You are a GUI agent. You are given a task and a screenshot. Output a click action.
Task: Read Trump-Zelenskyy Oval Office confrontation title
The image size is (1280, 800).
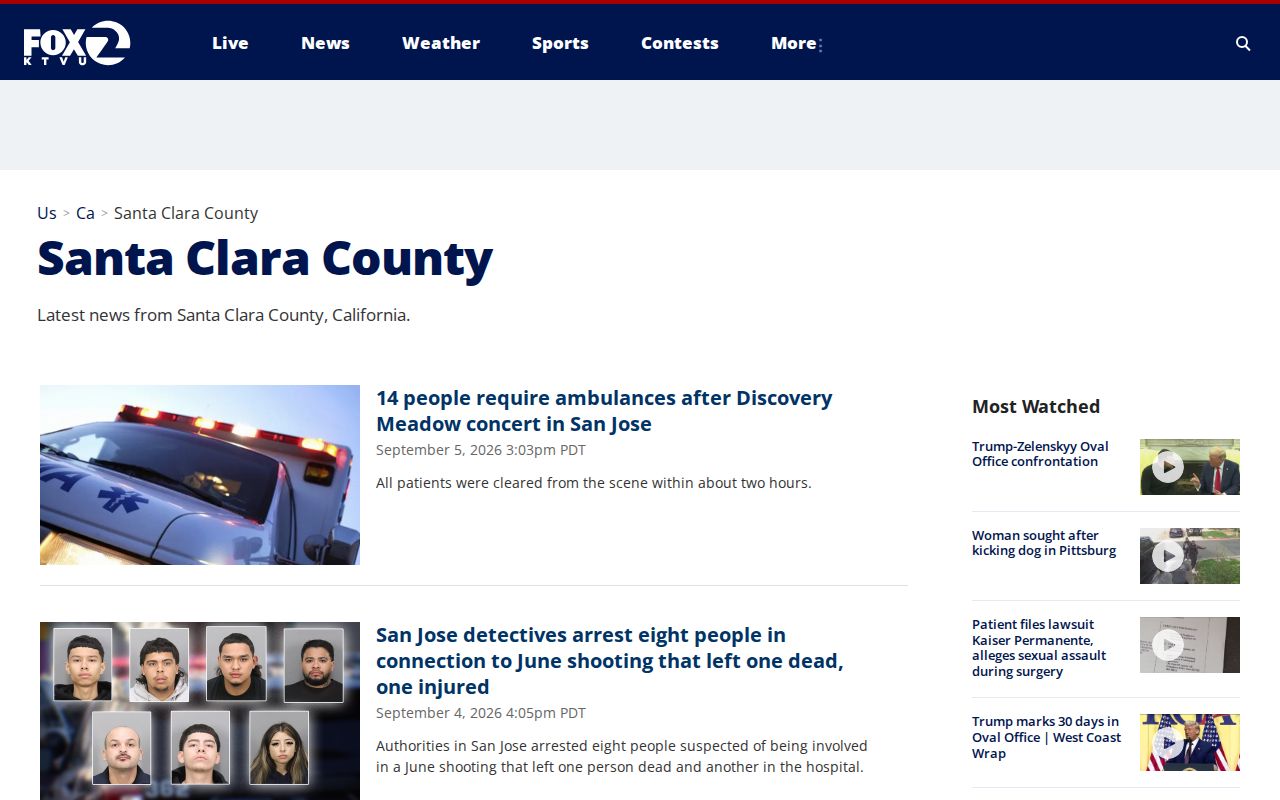point(1040,454)
